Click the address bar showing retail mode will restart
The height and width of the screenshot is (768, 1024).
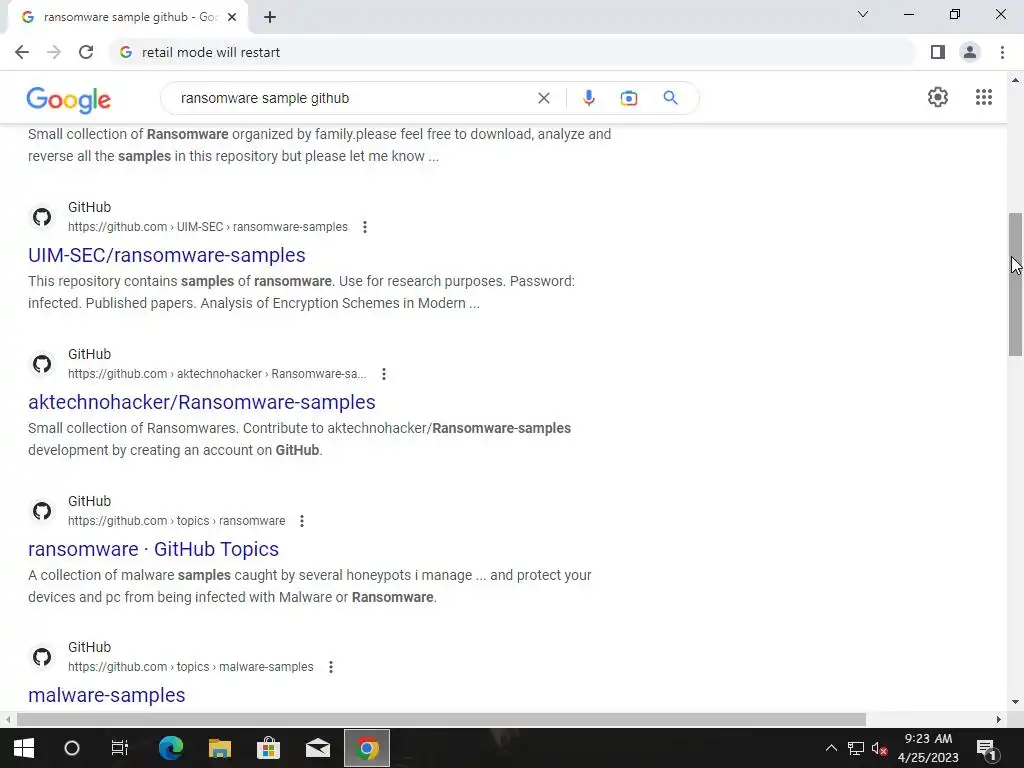[x=512, y=52]
